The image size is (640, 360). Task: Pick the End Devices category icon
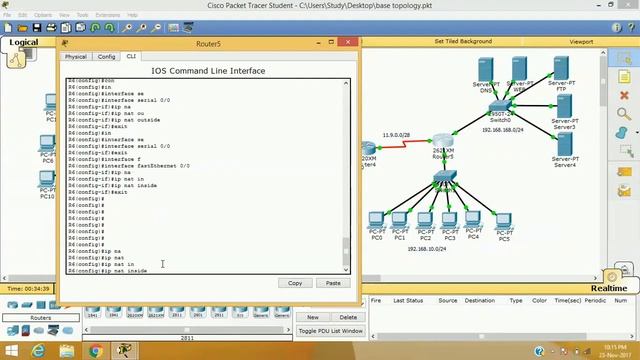[x=12, y=330]
